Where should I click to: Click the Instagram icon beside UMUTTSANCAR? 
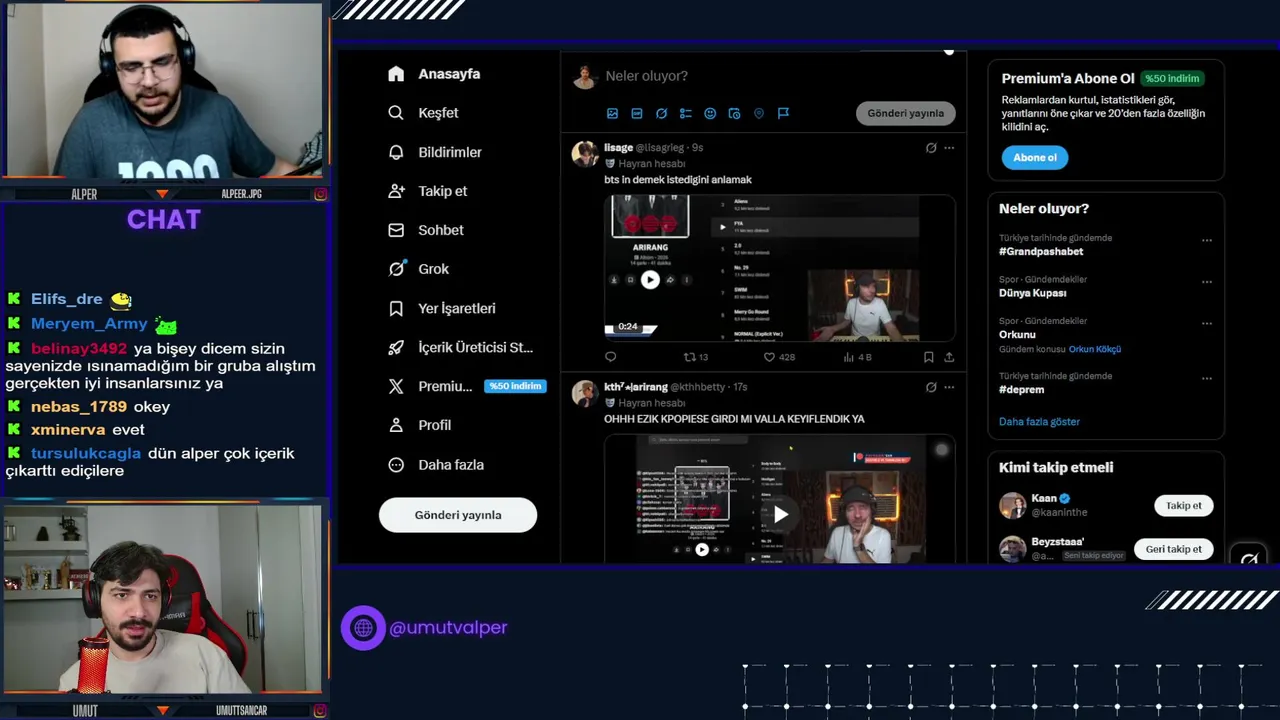[320, 711]
